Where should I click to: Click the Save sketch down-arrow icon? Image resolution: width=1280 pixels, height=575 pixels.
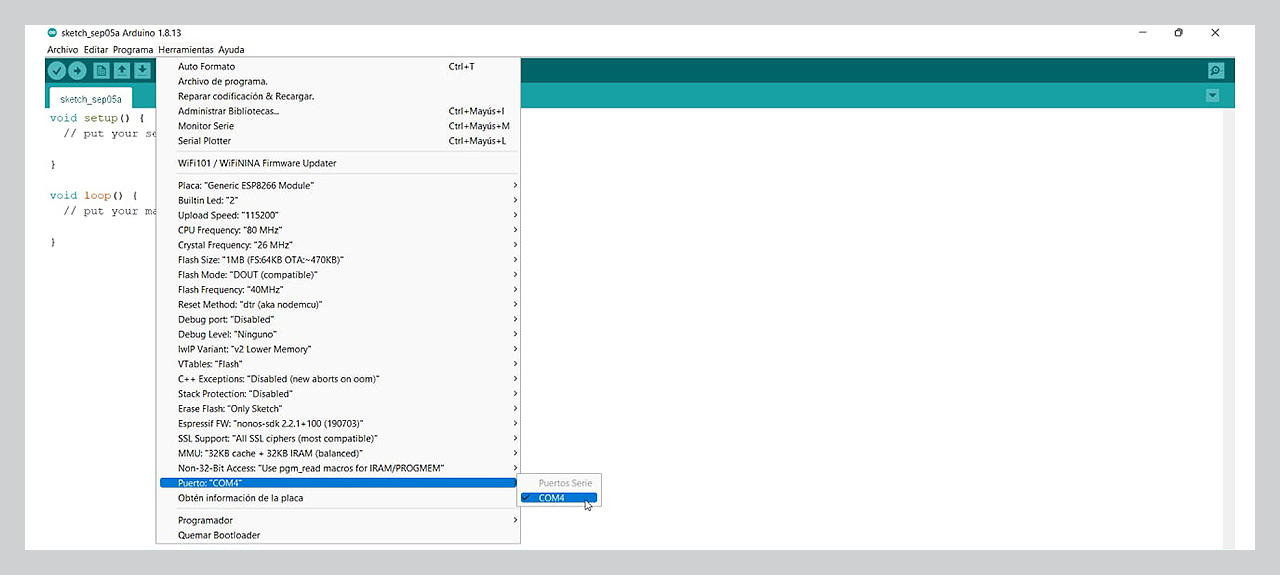click(x=142, y=70)
